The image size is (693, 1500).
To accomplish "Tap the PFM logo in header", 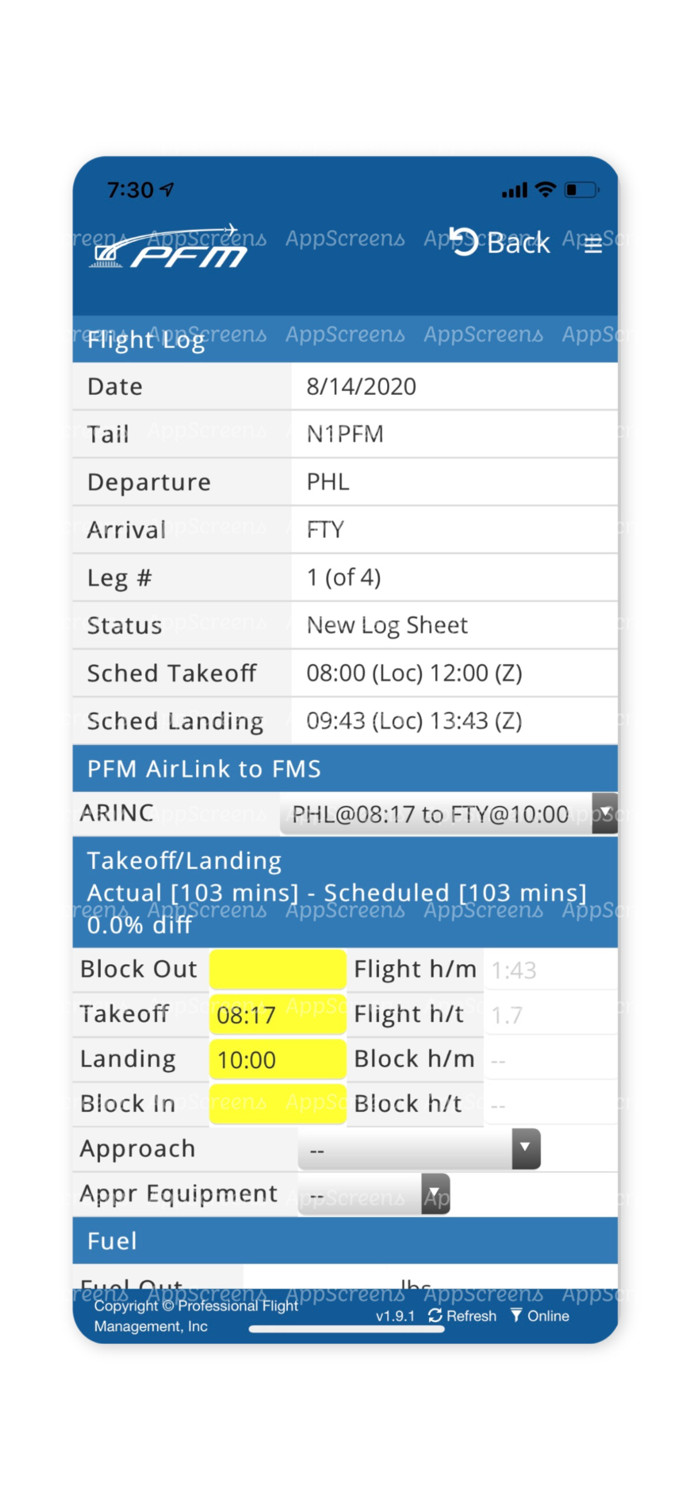I will (x=170, y=248).
